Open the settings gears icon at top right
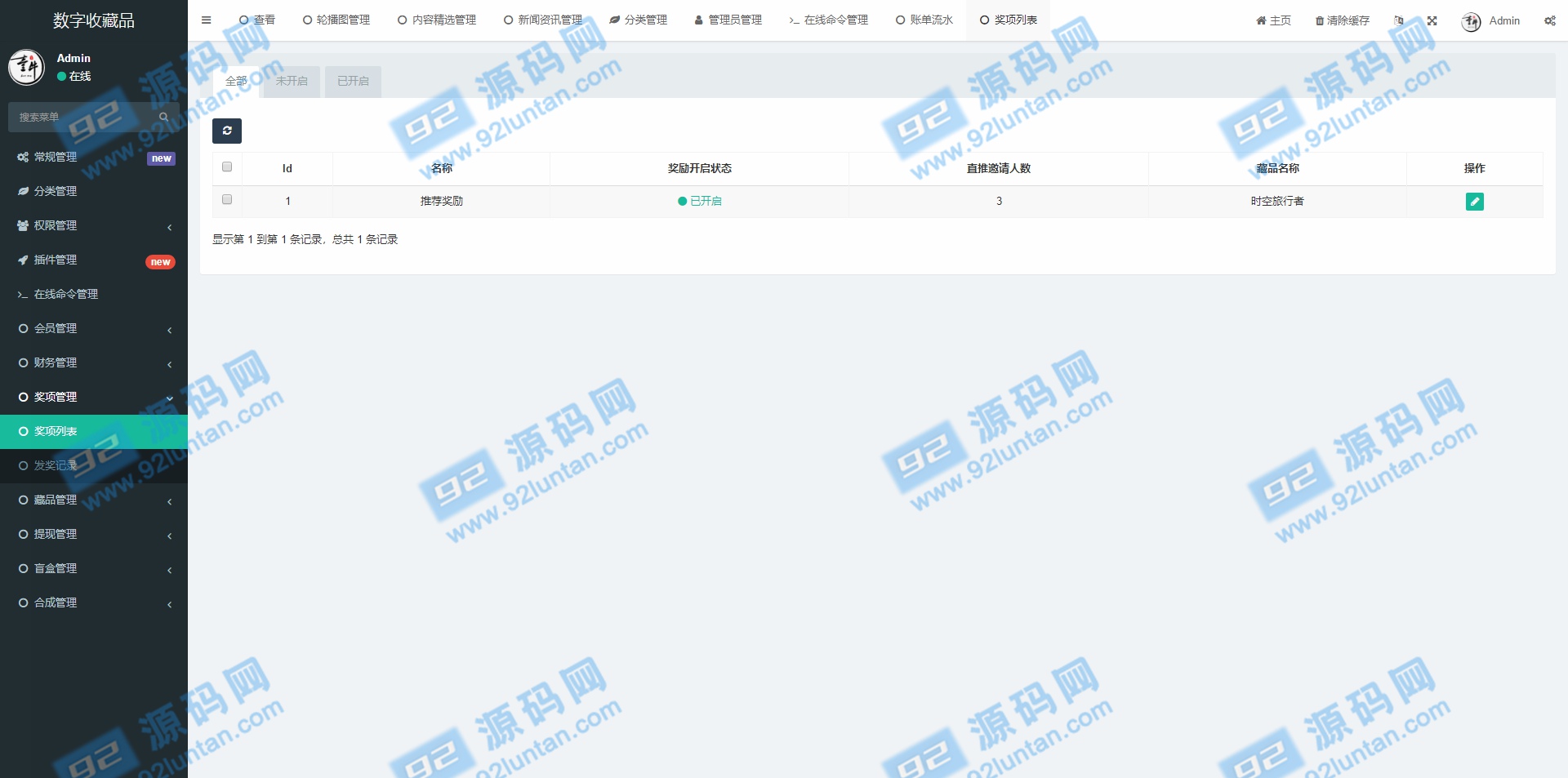Screen dimensions: 1568x778 [x=1549, y=20]
